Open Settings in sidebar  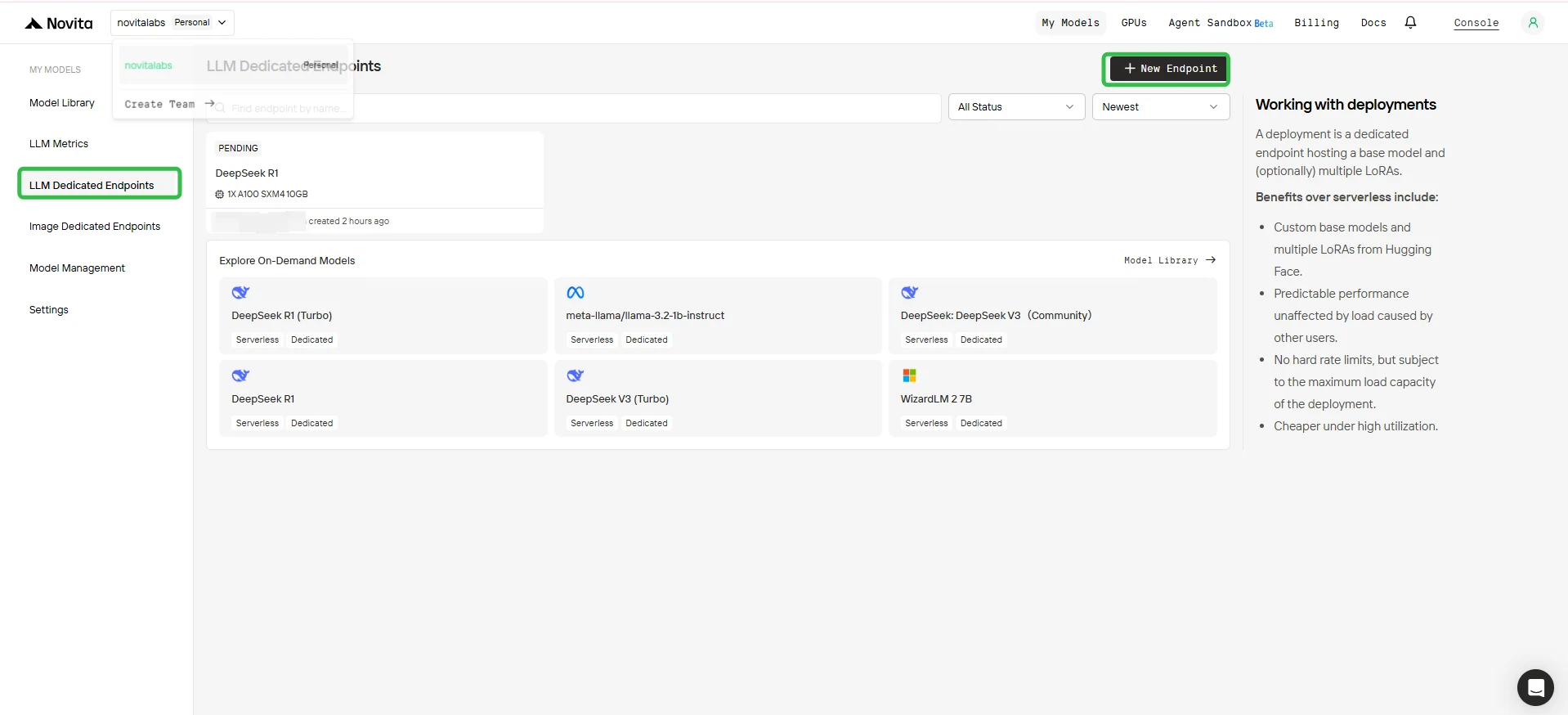[x=49, y=310]
